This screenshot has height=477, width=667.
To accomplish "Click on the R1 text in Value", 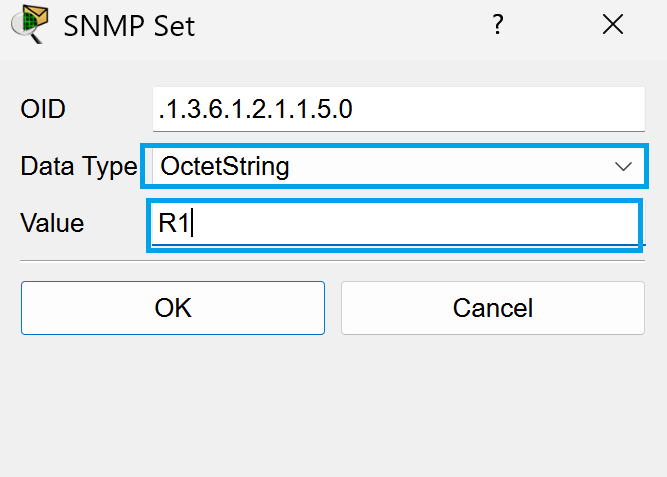I will [174, 223].
